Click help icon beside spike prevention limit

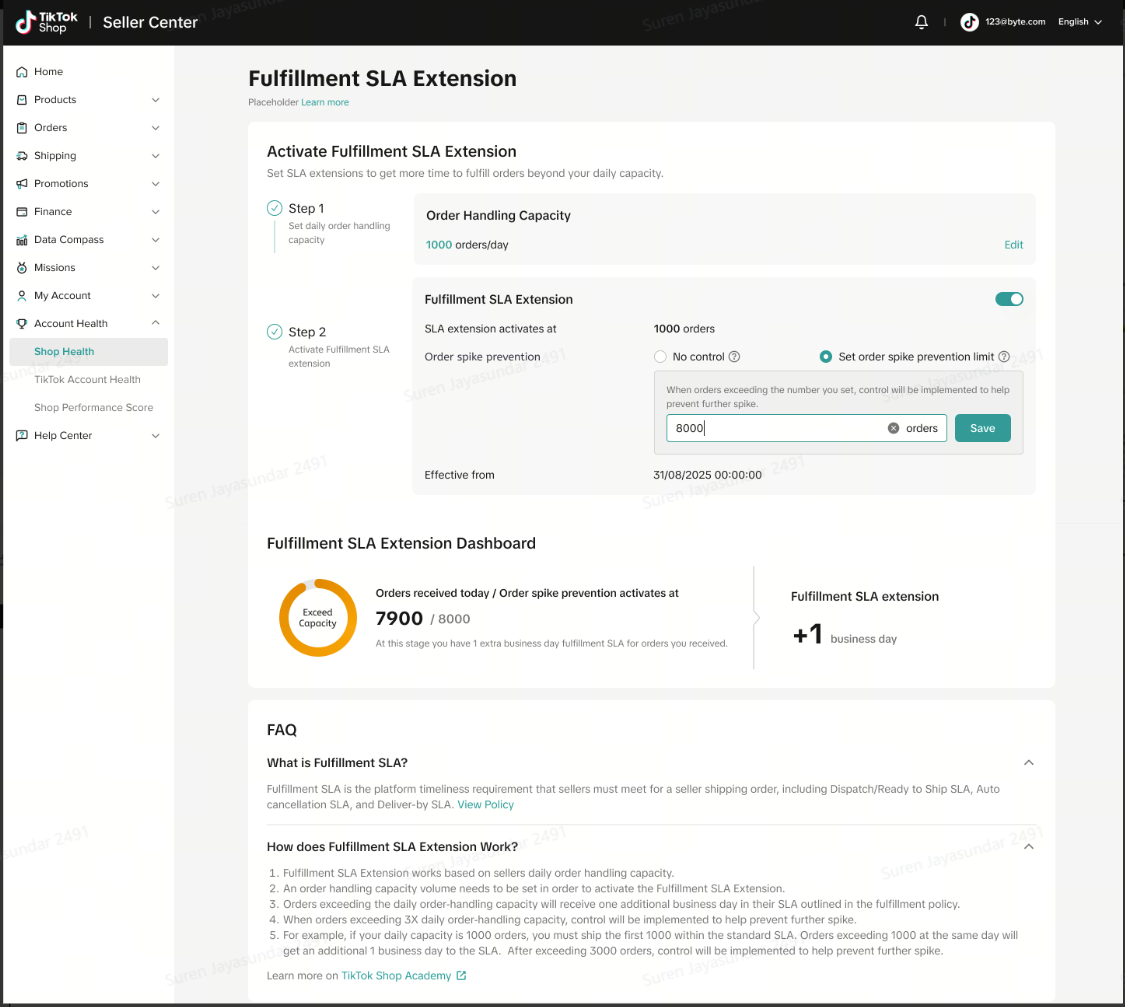click(x=1003, y=357)
